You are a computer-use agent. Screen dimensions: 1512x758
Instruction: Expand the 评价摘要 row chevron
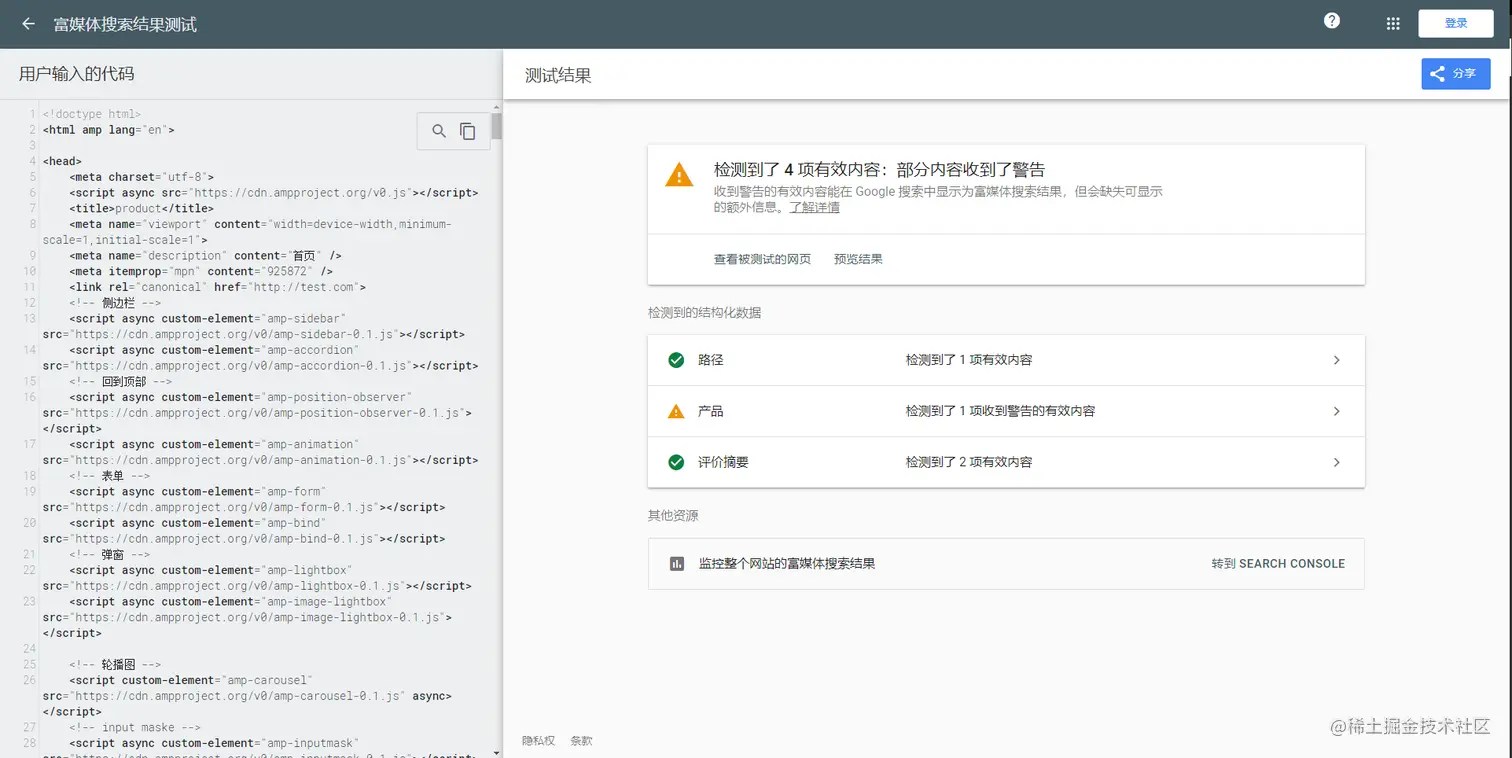tap(1337, 462)
